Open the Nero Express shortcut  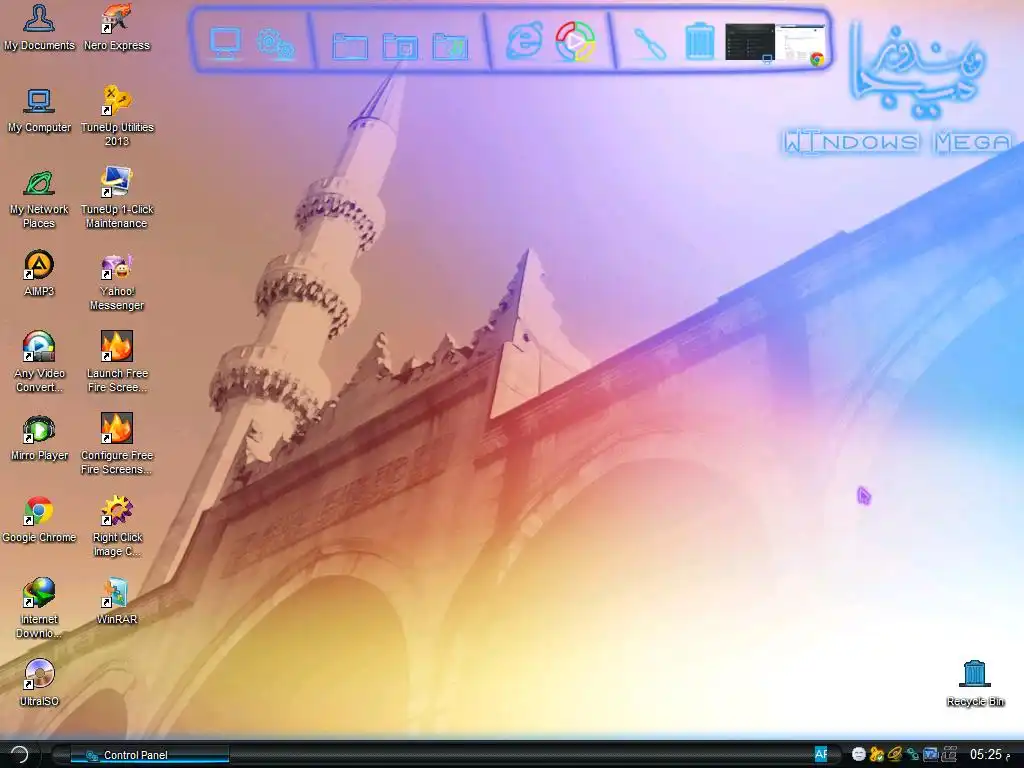point(117,26)
